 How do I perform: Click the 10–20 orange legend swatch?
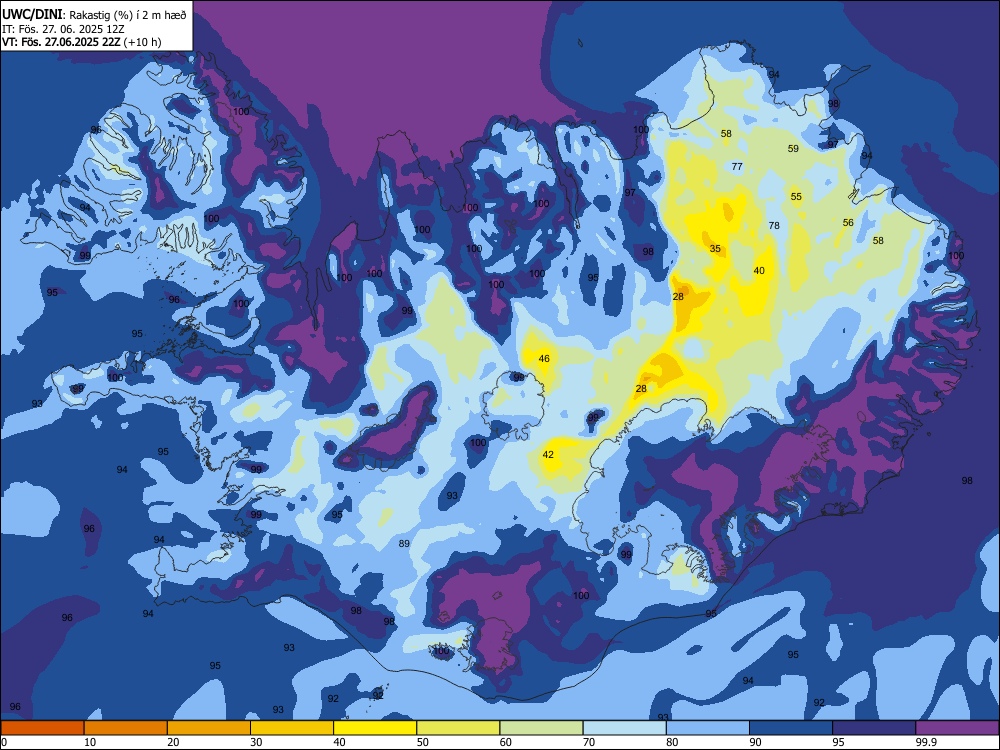click(x=126, y=728)
